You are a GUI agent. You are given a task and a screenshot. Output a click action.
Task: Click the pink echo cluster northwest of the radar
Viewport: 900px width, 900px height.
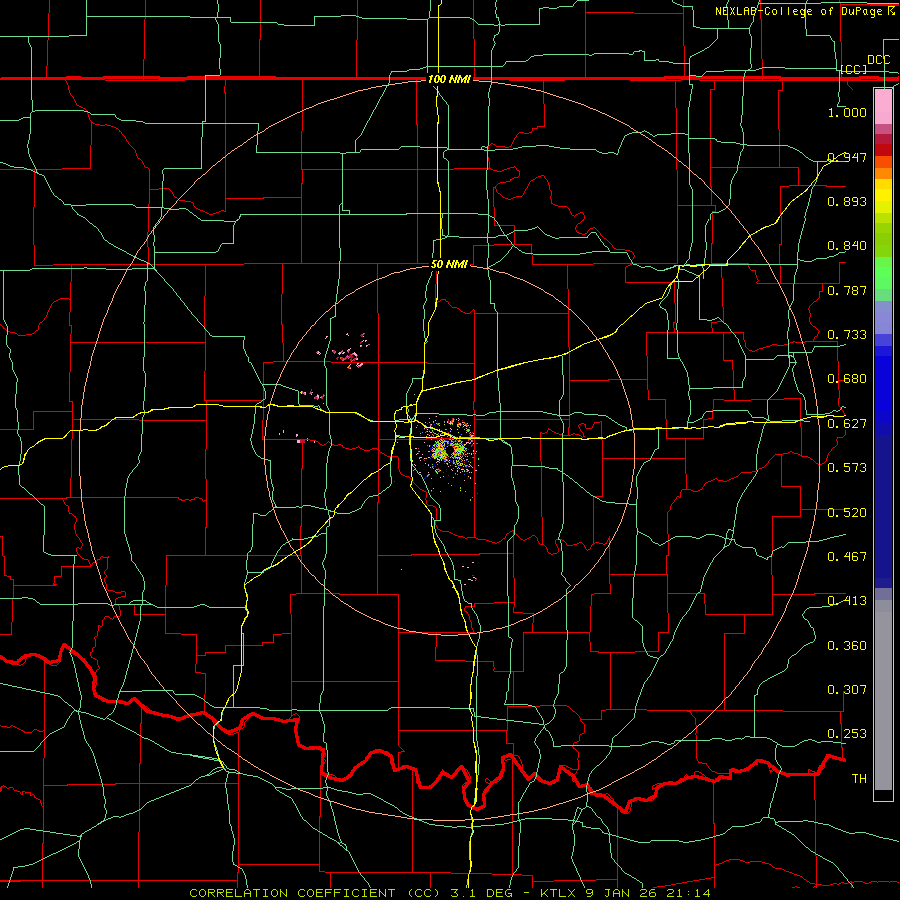[344, 351]
